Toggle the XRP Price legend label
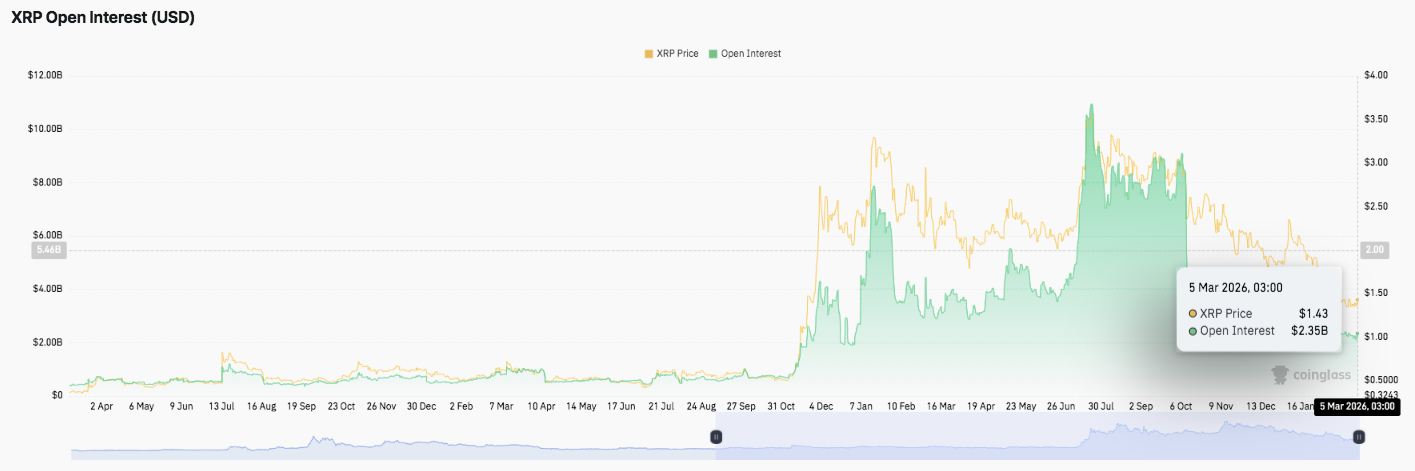This screenshot has height=471, width=1415. (x=678, y=53)
